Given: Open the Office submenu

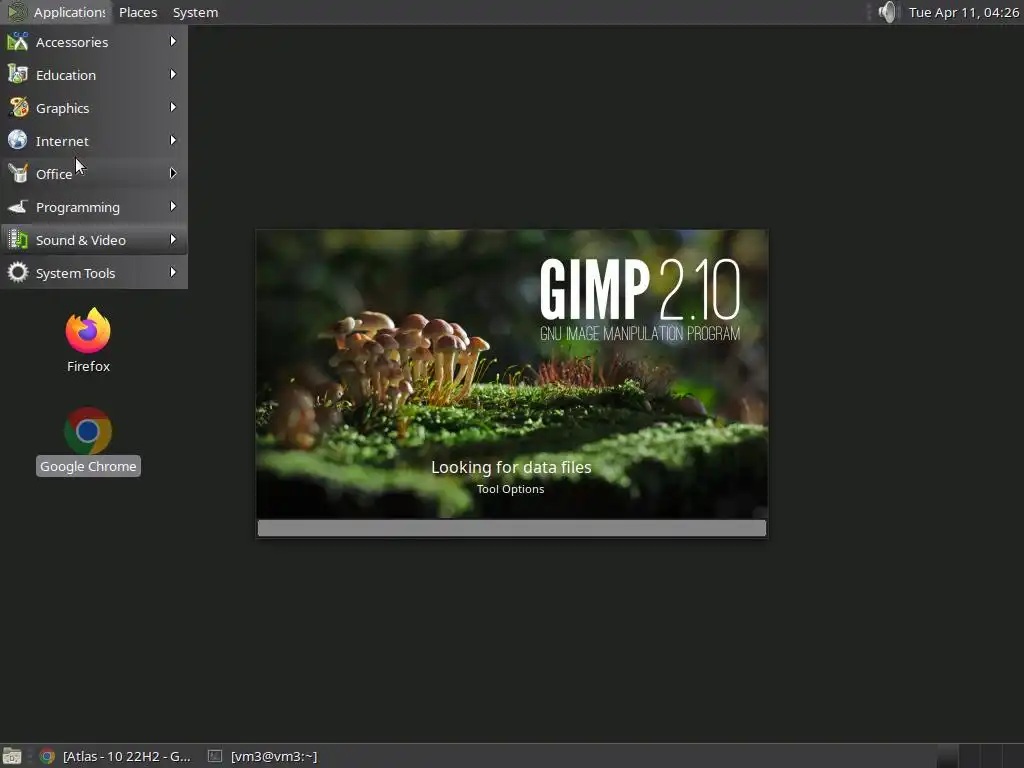Looking at the screenshot, I should tap(93, 174).
